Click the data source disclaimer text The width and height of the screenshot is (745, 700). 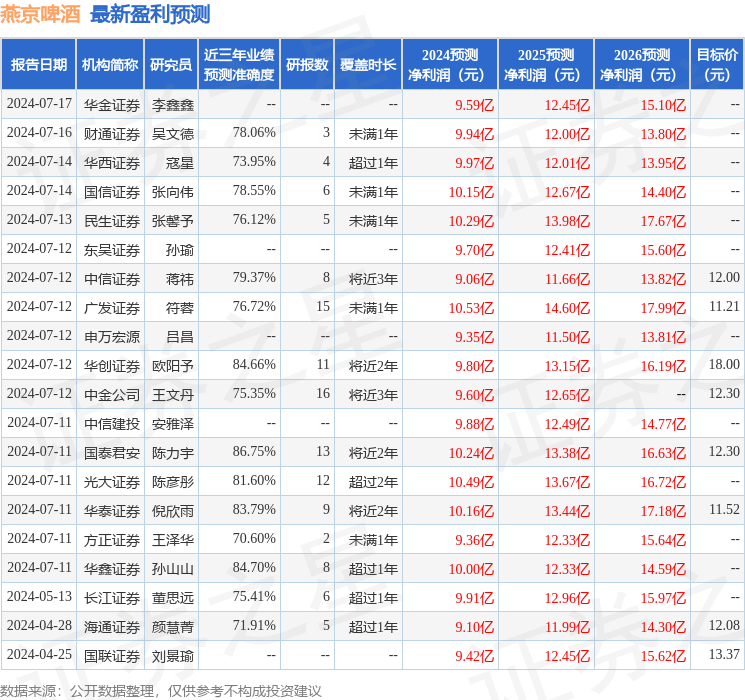161,690
